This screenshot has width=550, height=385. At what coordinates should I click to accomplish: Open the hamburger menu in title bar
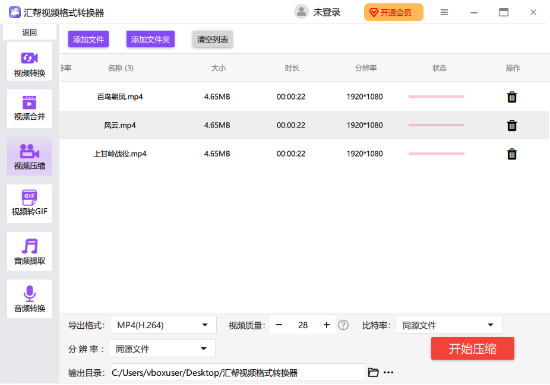(x=444, y=12)
